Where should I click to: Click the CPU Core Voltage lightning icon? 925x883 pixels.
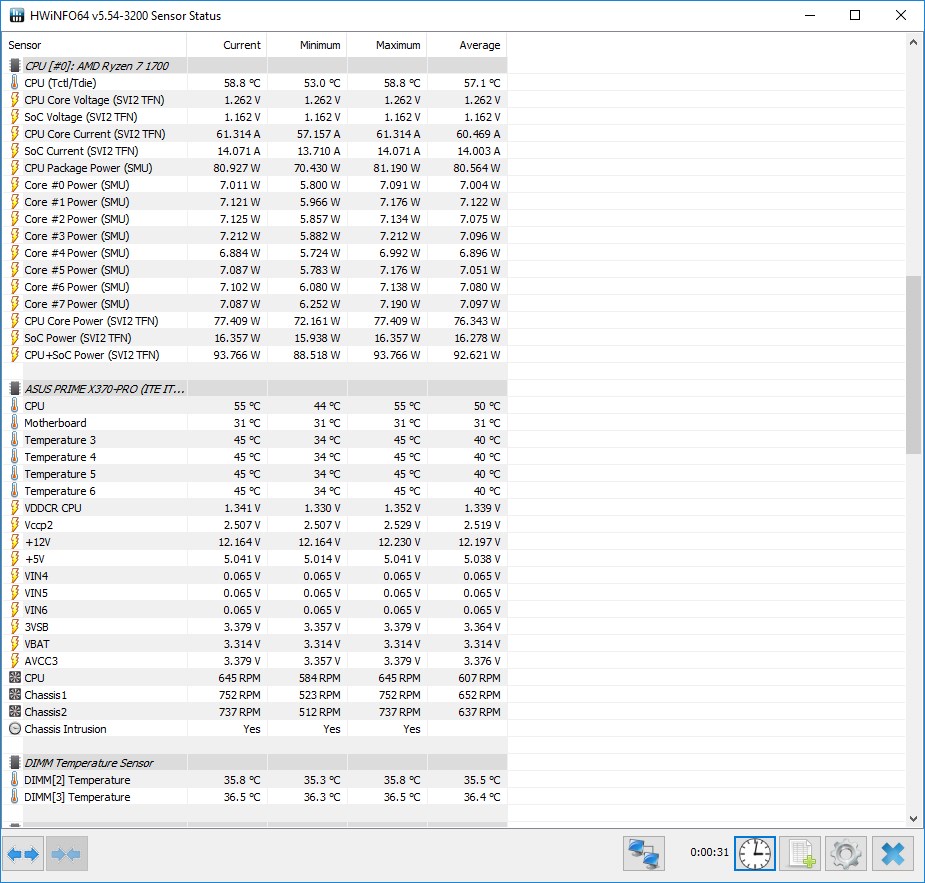[15, 100]
